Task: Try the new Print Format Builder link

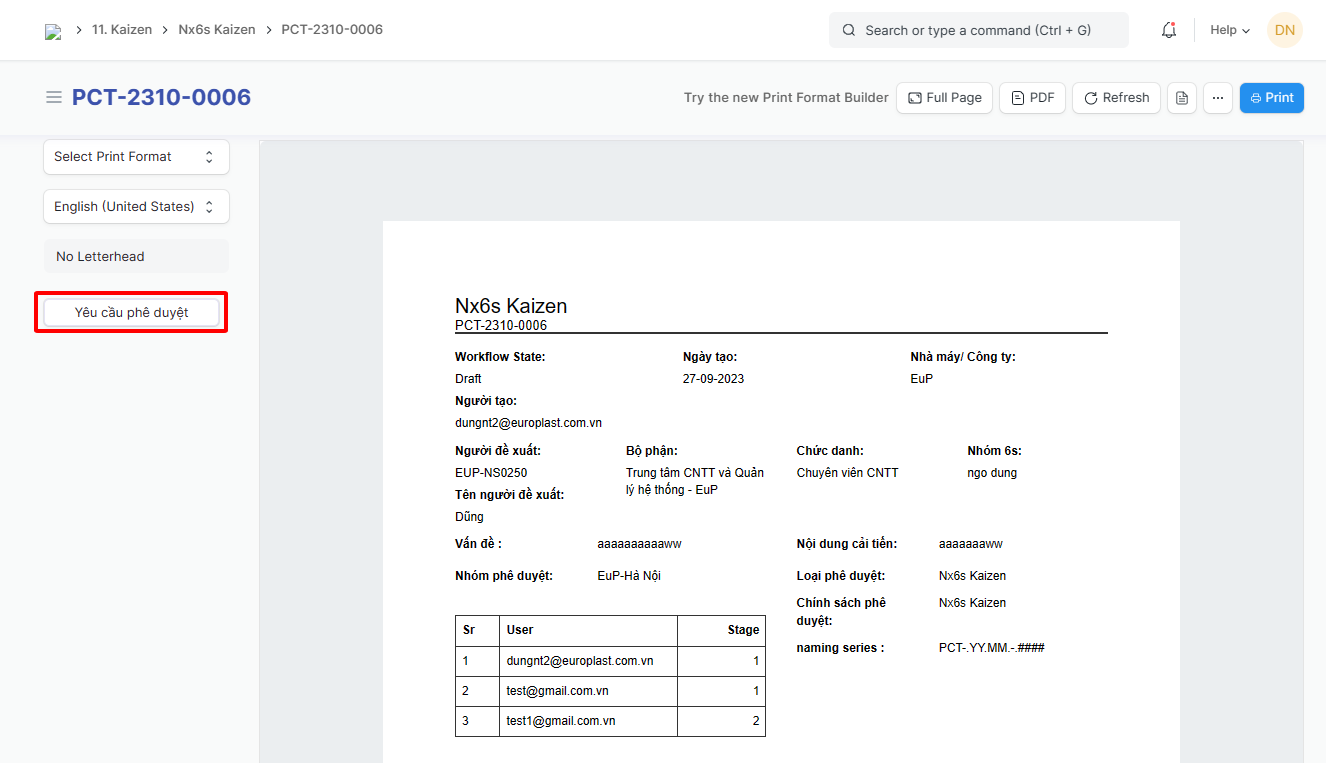Action: pos(786,98)
